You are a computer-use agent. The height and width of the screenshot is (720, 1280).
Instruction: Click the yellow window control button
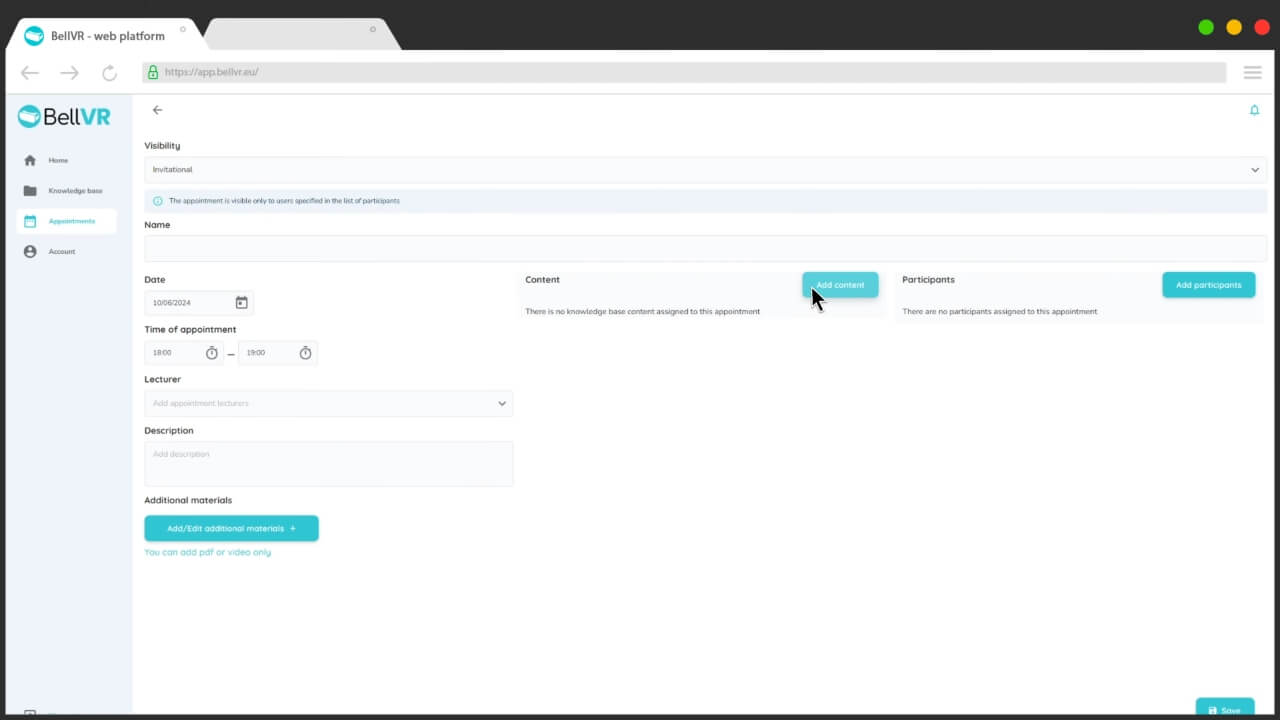click(1234, 27)
